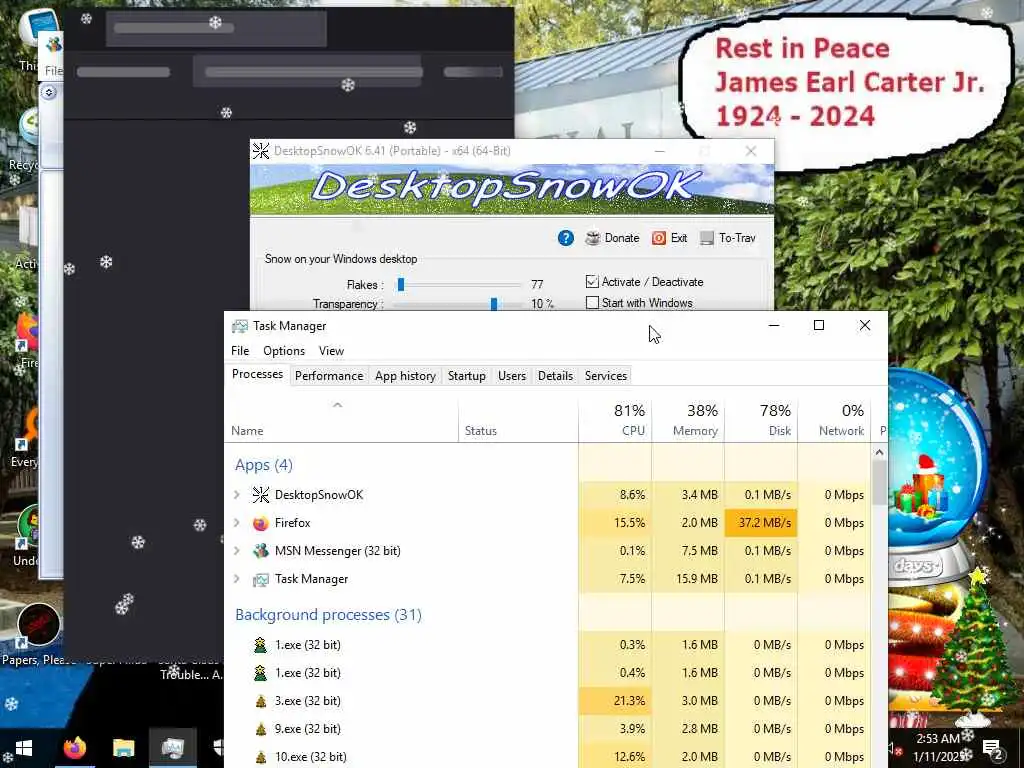Click the tree icon beside 10.exe
The image size is (1024, 768).
coord(261,757)
